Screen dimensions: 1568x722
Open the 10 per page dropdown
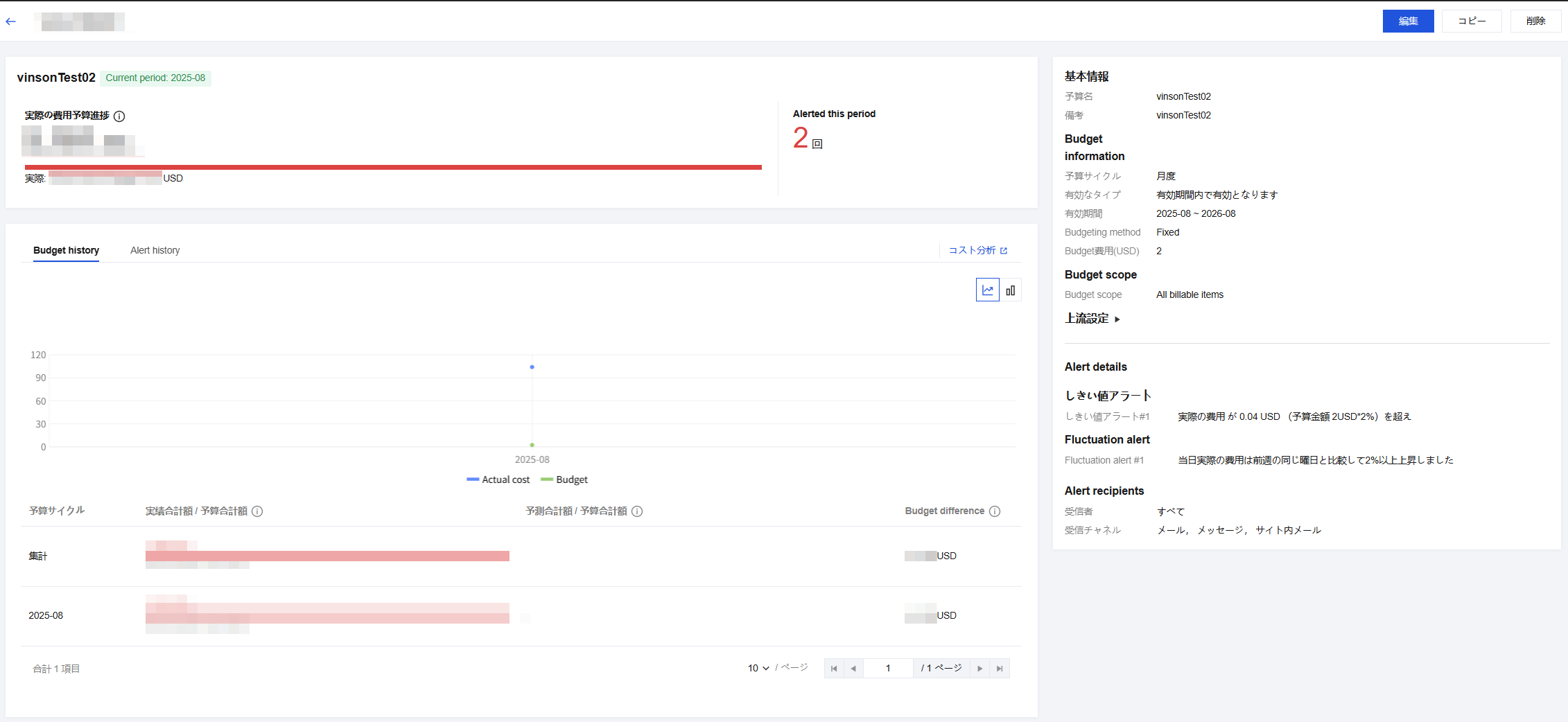758,669
